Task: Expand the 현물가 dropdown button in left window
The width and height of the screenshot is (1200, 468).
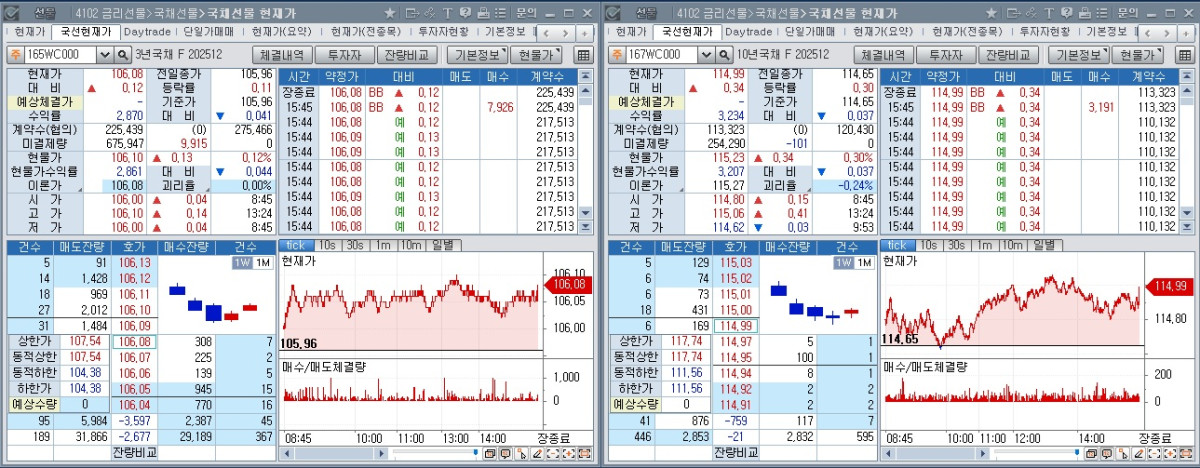Action: tap(536, 55)
